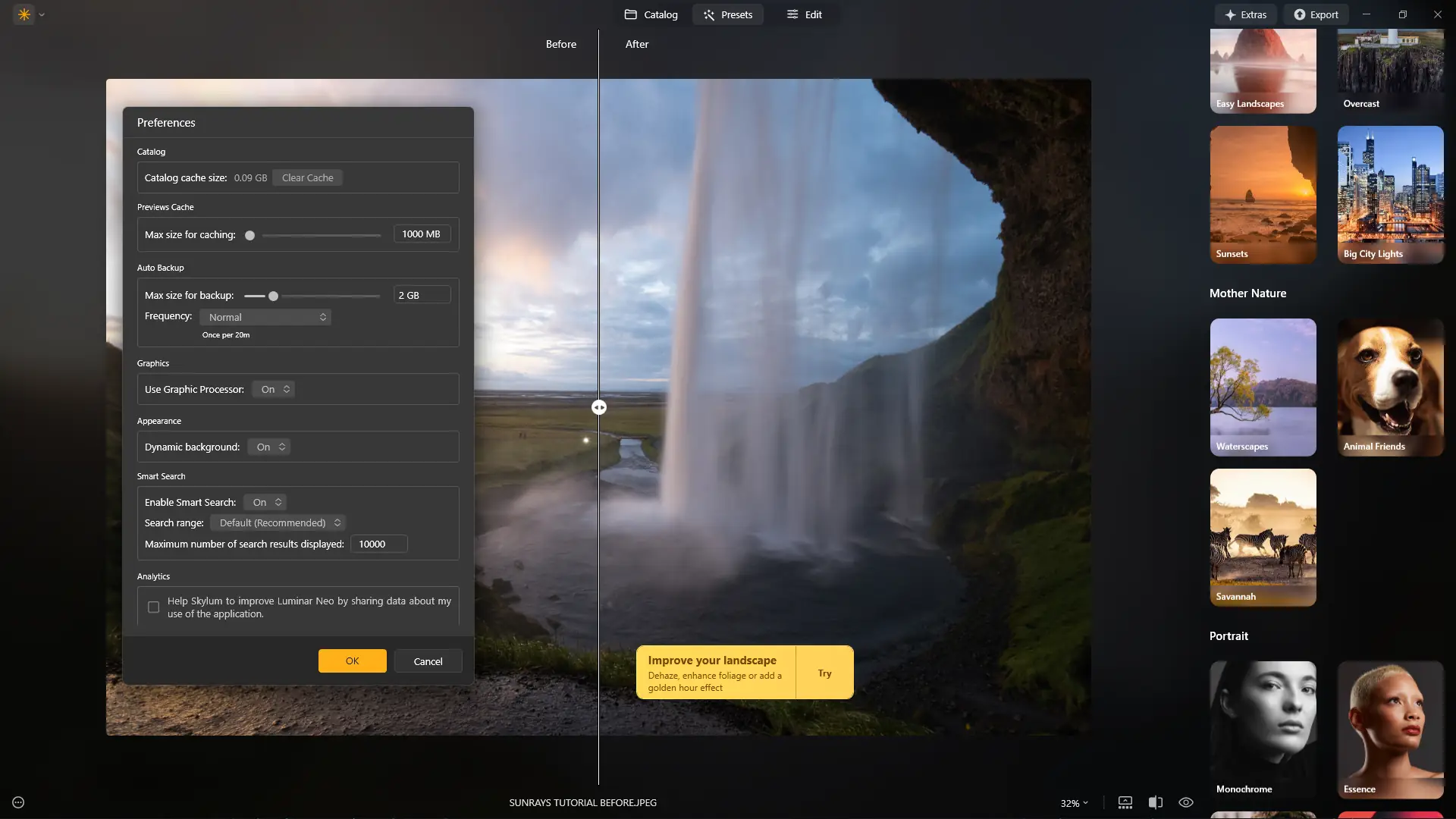Open the feedback smiley icon at bottom left
This screenshot has width=1456, height=819.
tap(18, 802)
